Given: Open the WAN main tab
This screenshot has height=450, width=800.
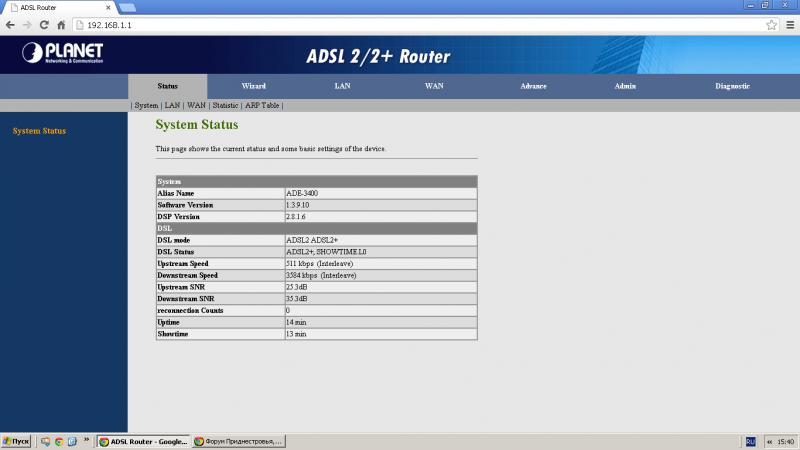Looking at the screenshot, I should [434, 86].
